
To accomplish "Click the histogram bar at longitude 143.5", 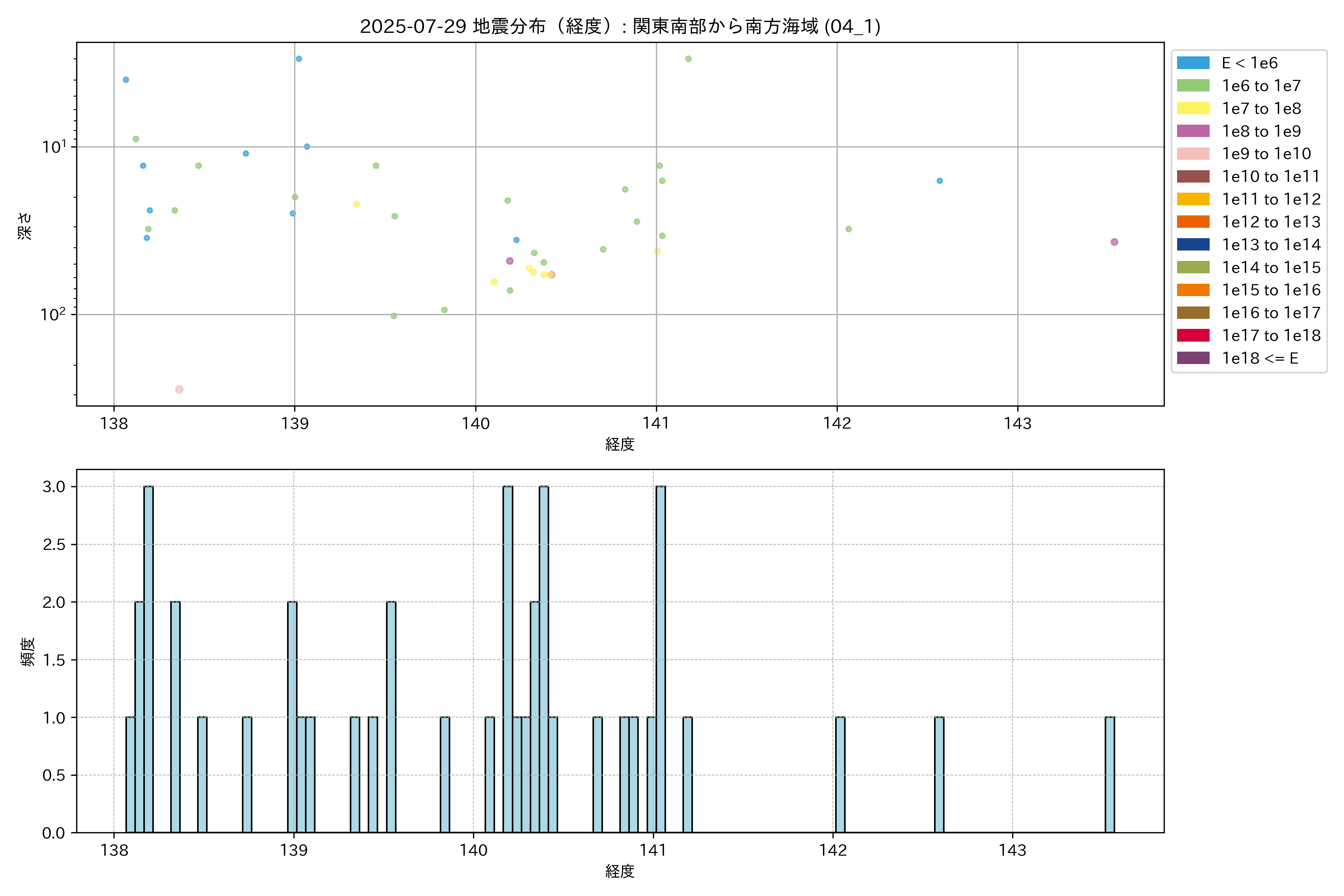I will click(x=1109, y=774).
